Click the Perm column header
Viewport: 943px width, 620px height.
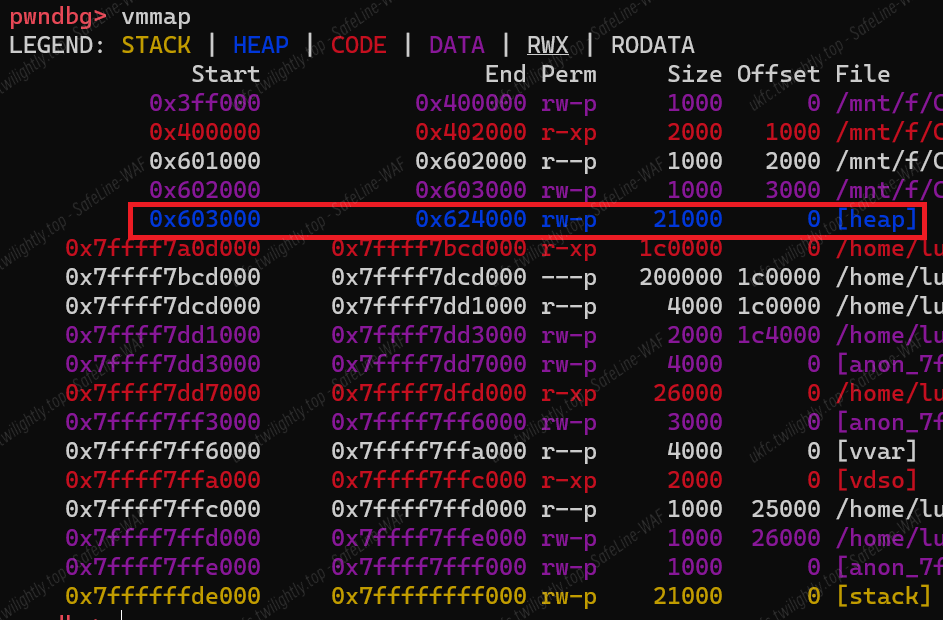click(x=569, y=74)
